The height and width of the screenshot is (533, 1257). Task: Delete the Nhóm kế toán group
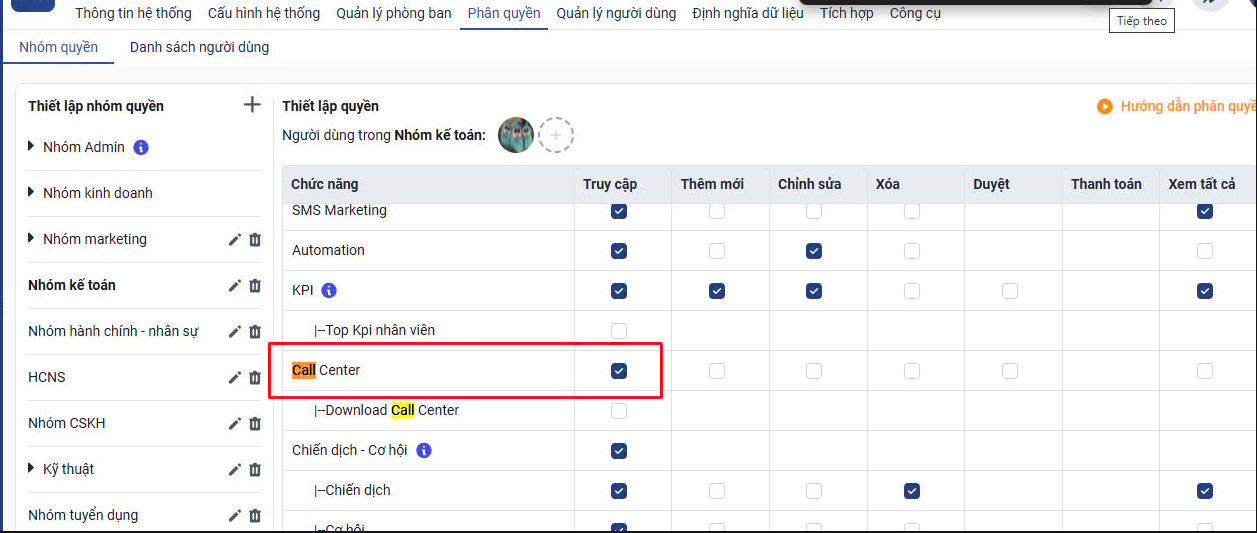(255, 285)
